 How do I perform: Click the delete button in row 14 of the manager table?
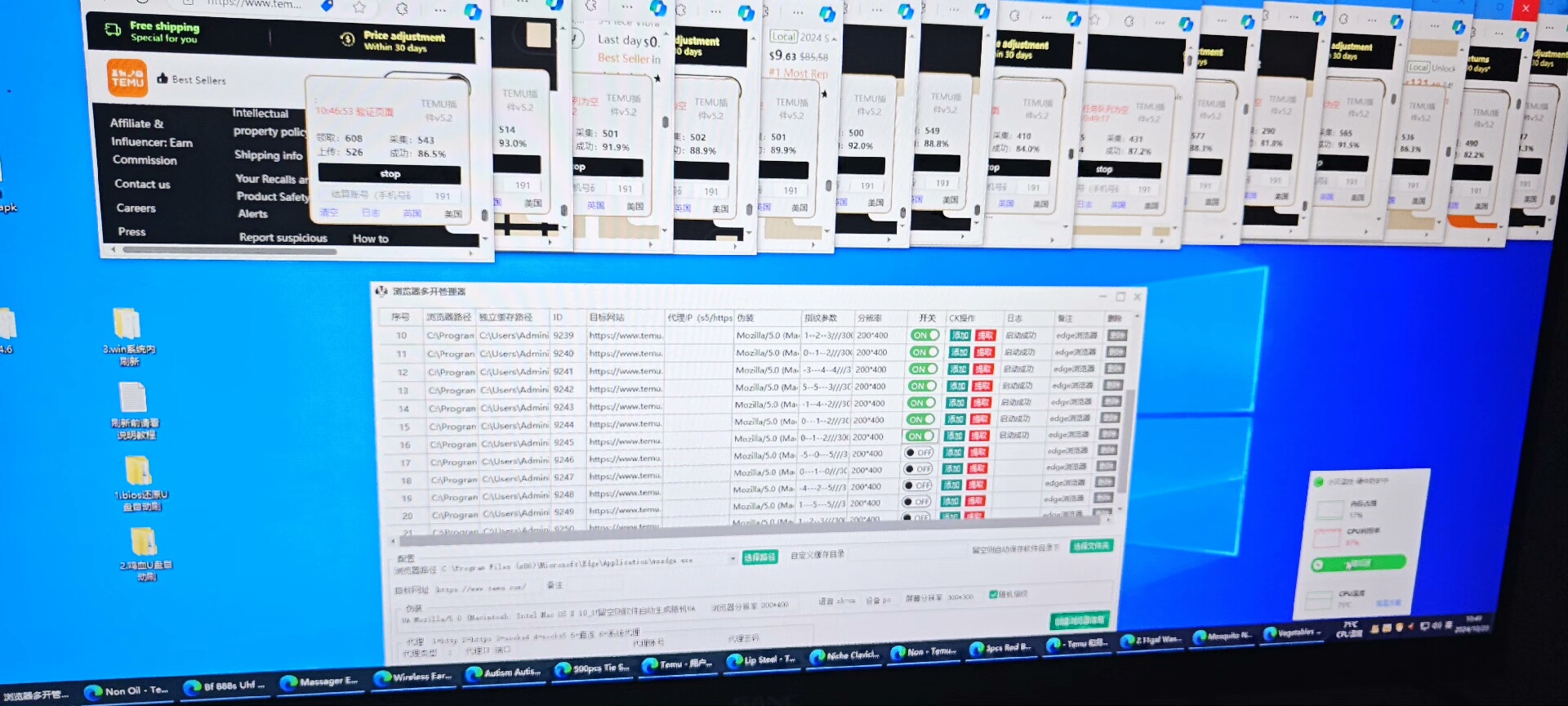pos(1112,401)
